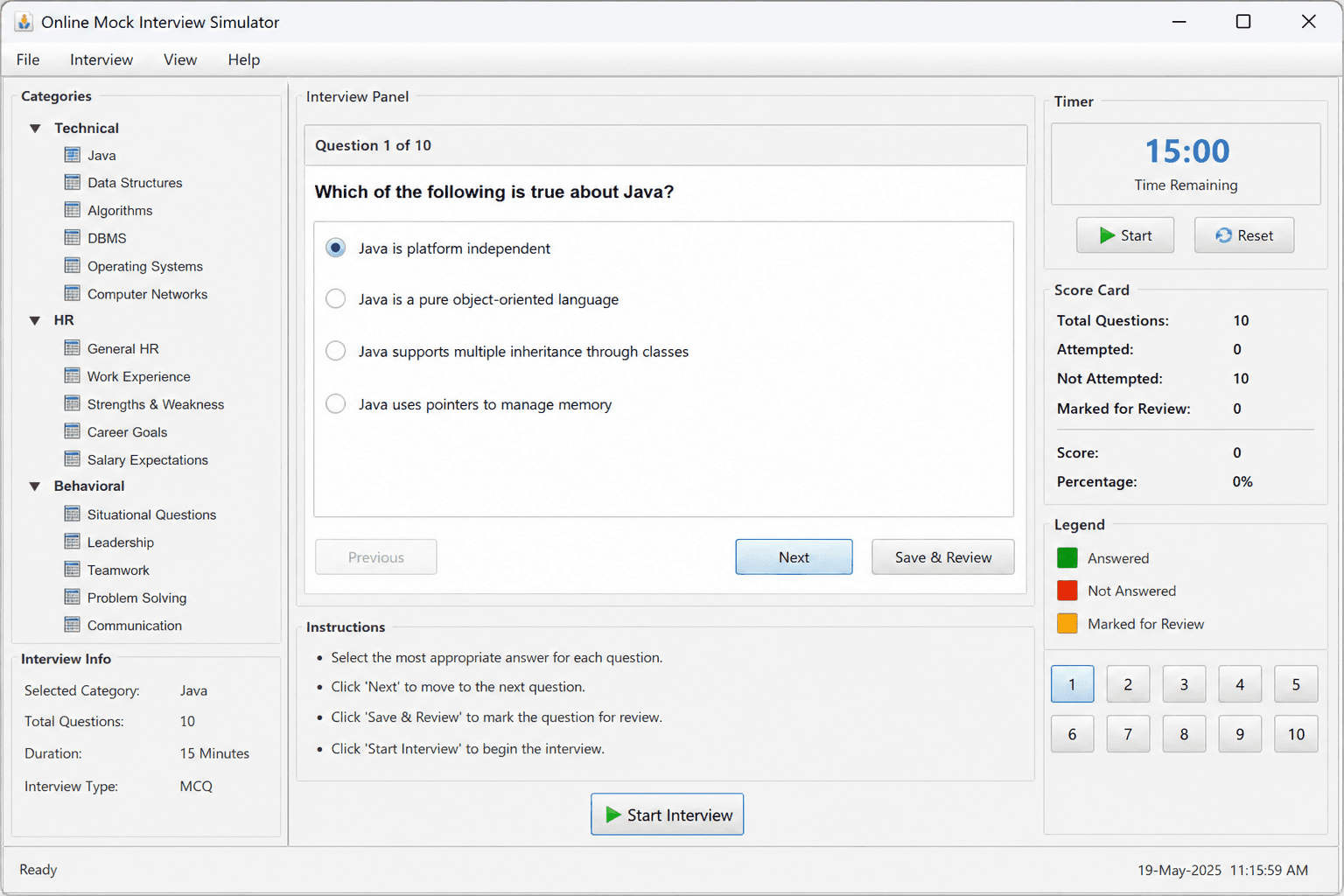Open the View menu
Image resolution: width=1344 pixels, height=896 pixels.
(x=180, y=59)
